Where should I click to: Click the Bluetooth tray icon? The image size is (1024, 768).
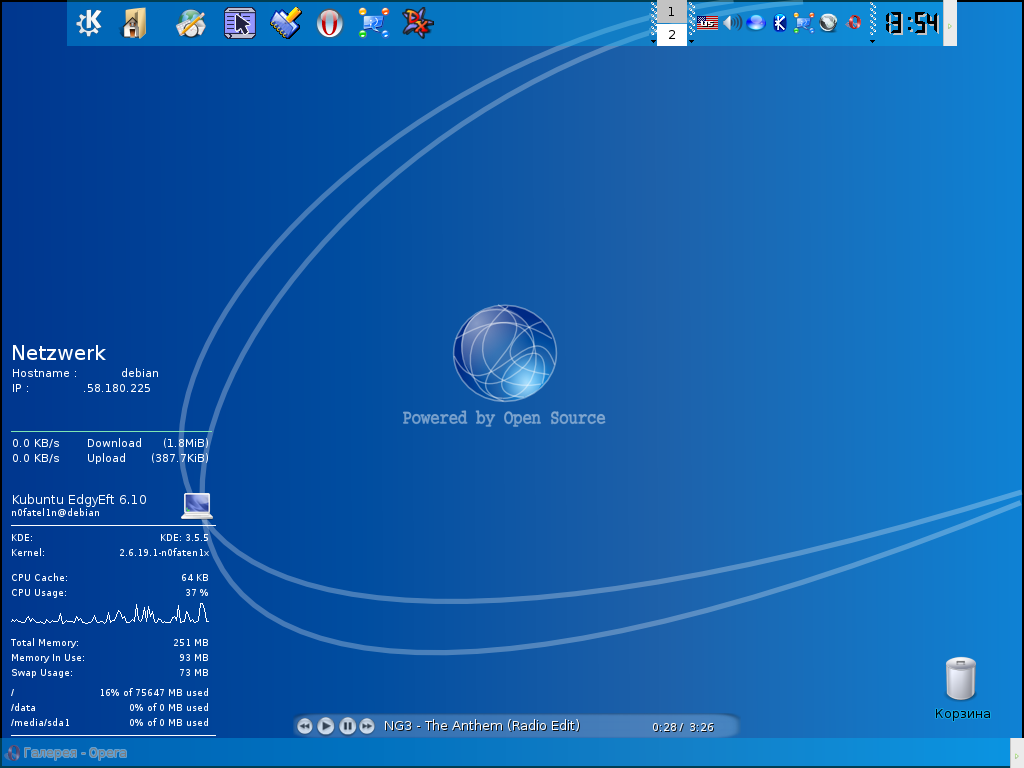pos(780,23)
